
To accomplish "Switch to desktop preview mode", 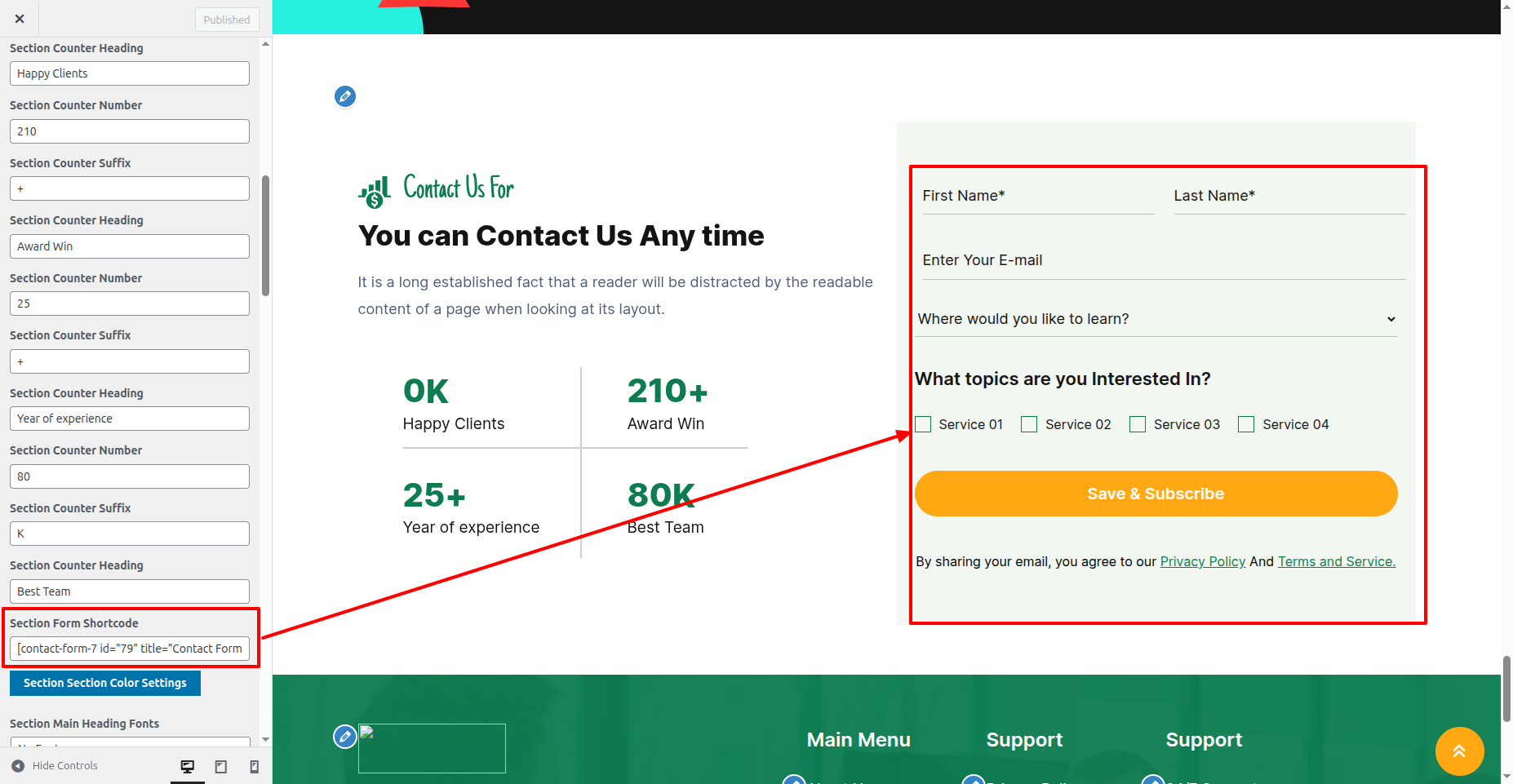I will point(188,766).
